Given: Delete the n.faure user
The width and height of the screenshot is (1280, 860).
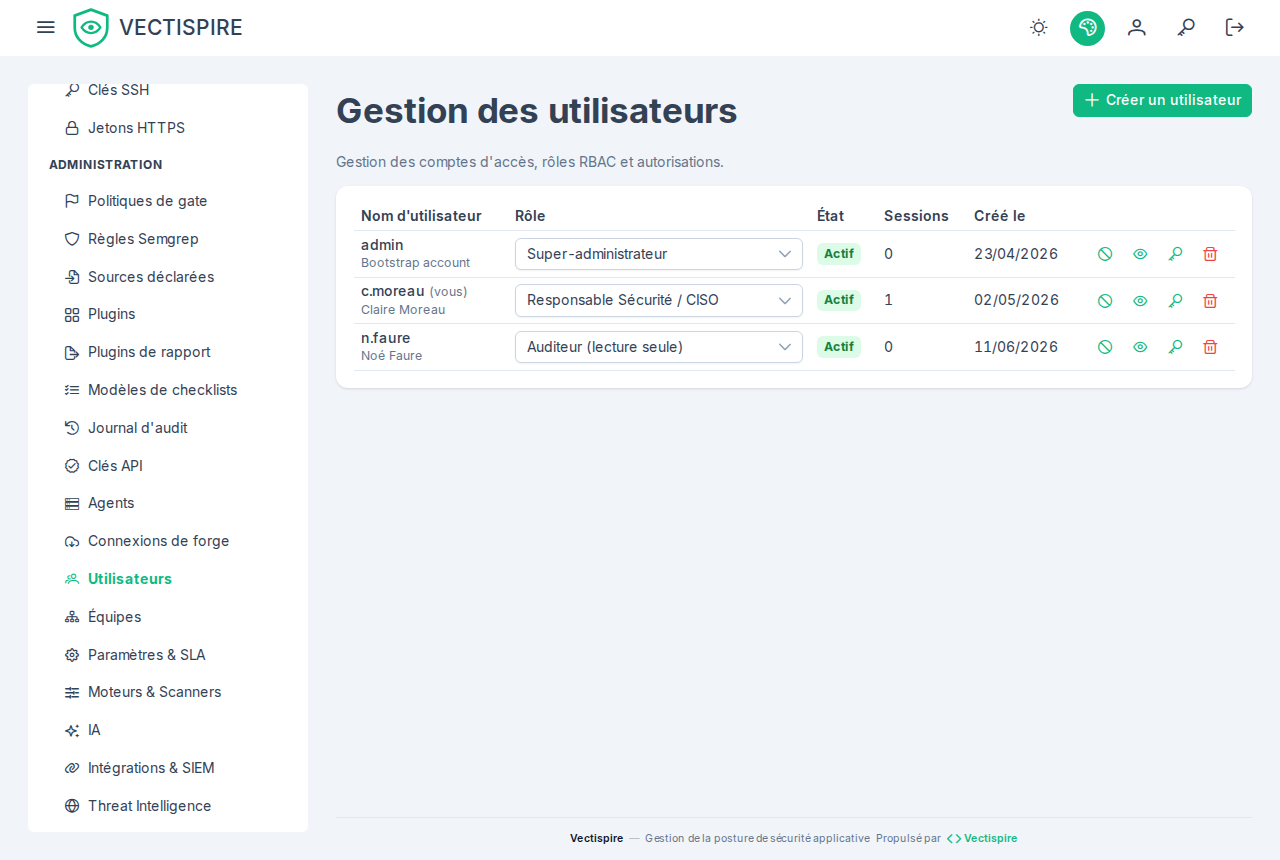Looking at the screenshot, I should coord(1210,347).
